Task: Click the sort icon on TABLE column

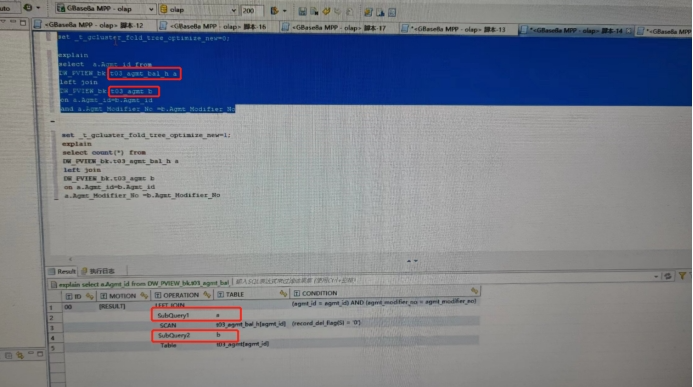Action: [283, 293]
